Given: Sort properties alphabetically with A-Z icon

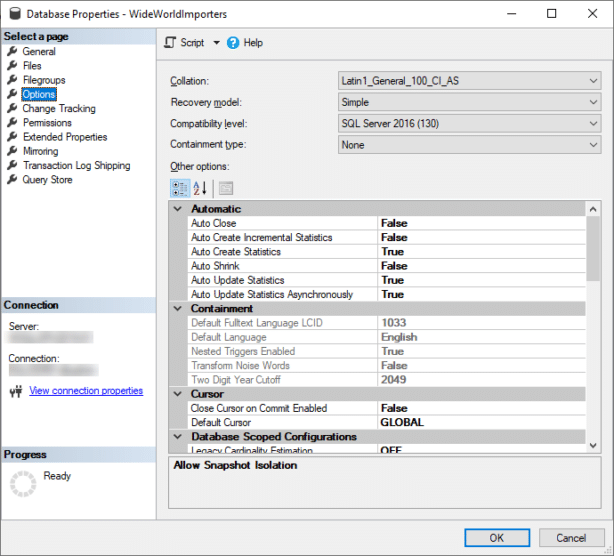Looking at the screenshot, I should tap(200, 188).
